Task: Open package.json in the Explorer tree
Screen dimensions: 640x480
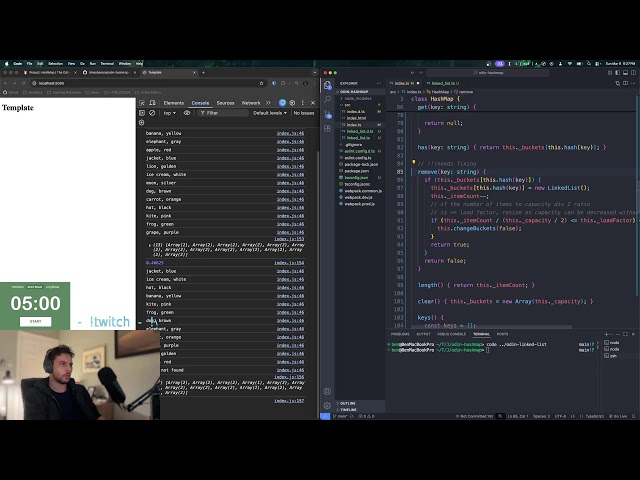Action: click(x=356, y=171)
